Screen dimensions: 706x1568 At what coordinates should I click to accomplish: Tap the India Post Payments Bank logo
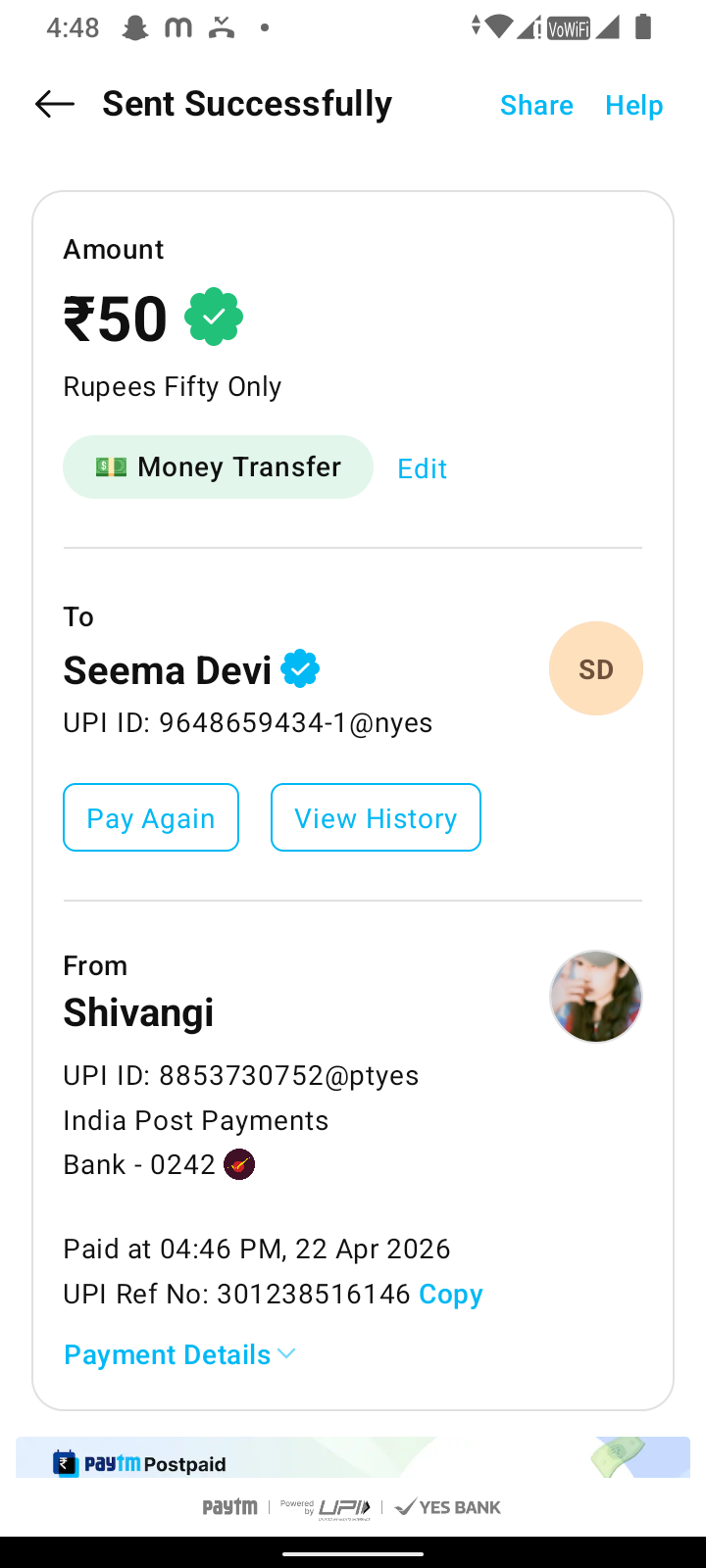239,1164
